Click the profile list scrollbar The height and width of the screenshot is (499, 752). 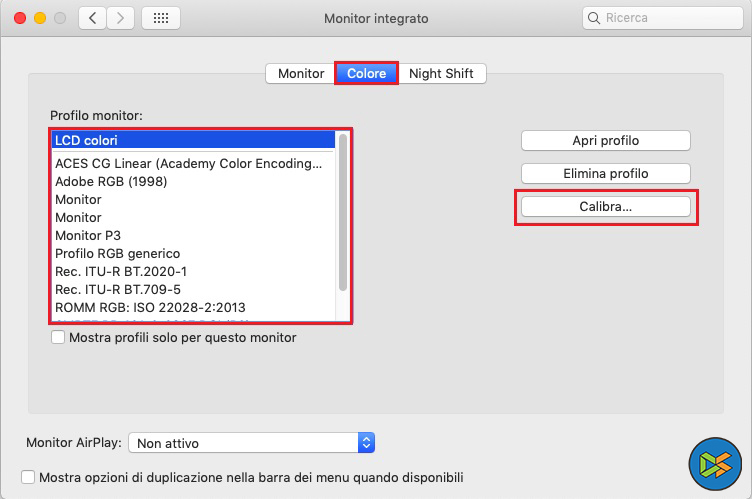pyautogui.click(x=343, y=212)
